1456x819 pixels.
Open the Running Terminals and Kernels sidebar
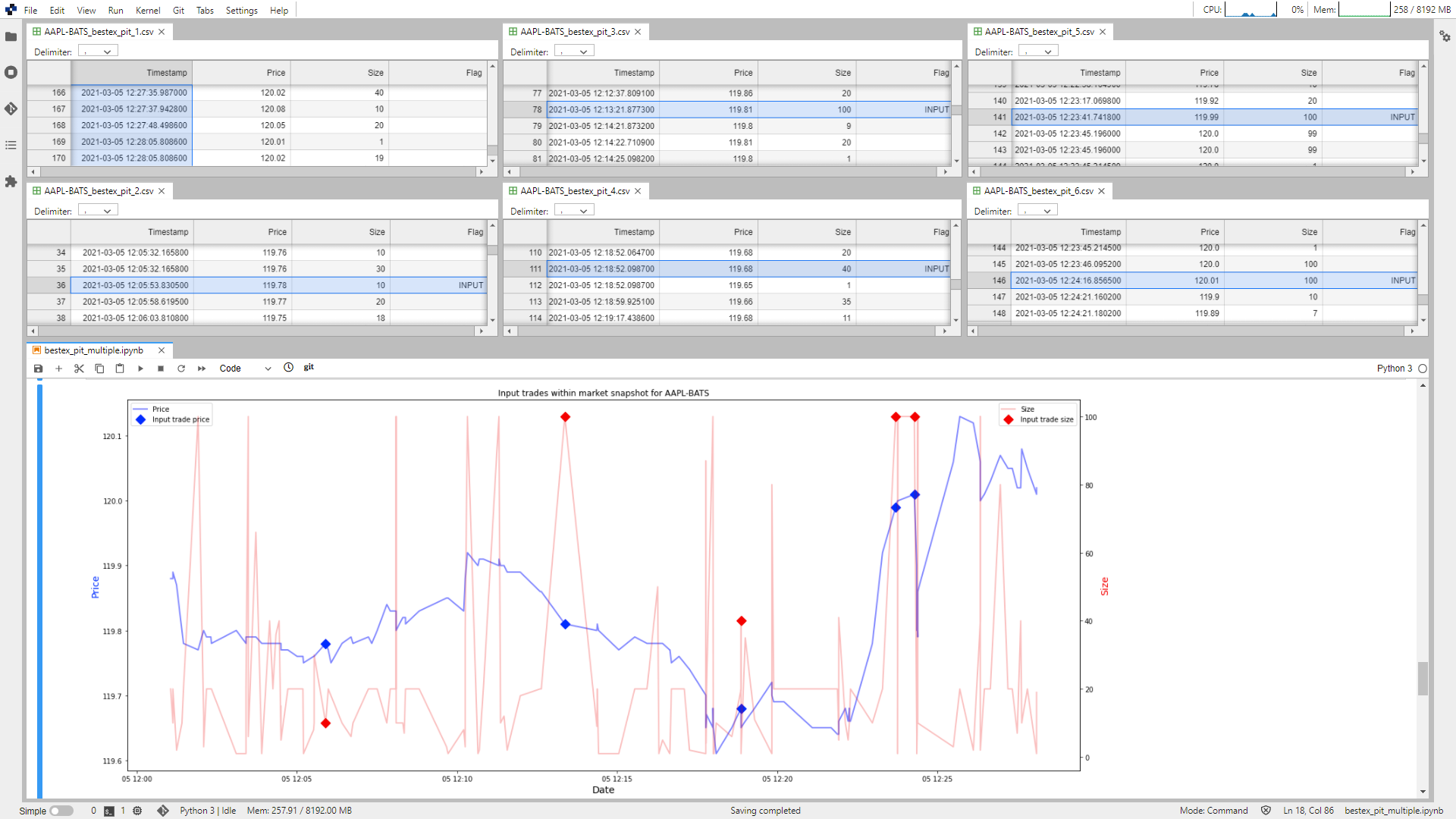click(11, 72)
